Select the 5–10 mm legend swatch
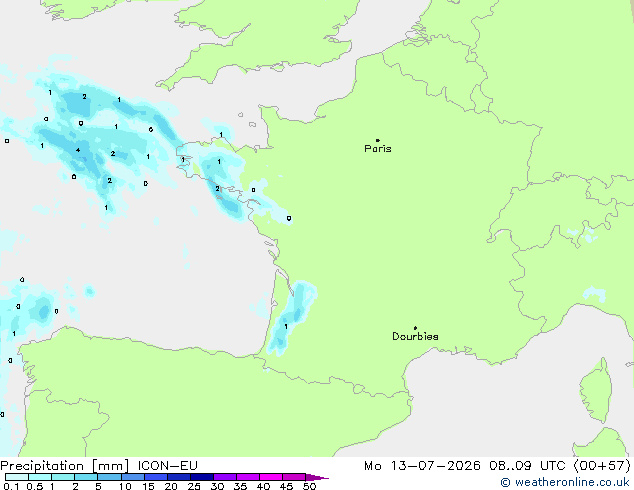Viewport: 634px width, 490px height. [x=109, y=477]
